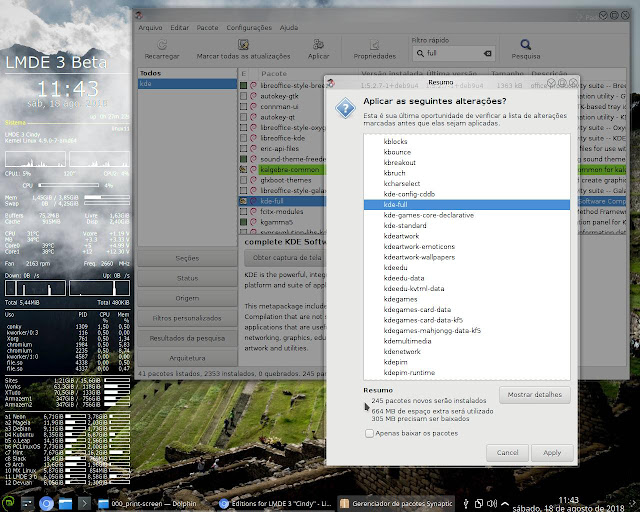Toggle the connman-ui package checkbox
This screenshot has width=640, height=512.
tap(243, 107)
